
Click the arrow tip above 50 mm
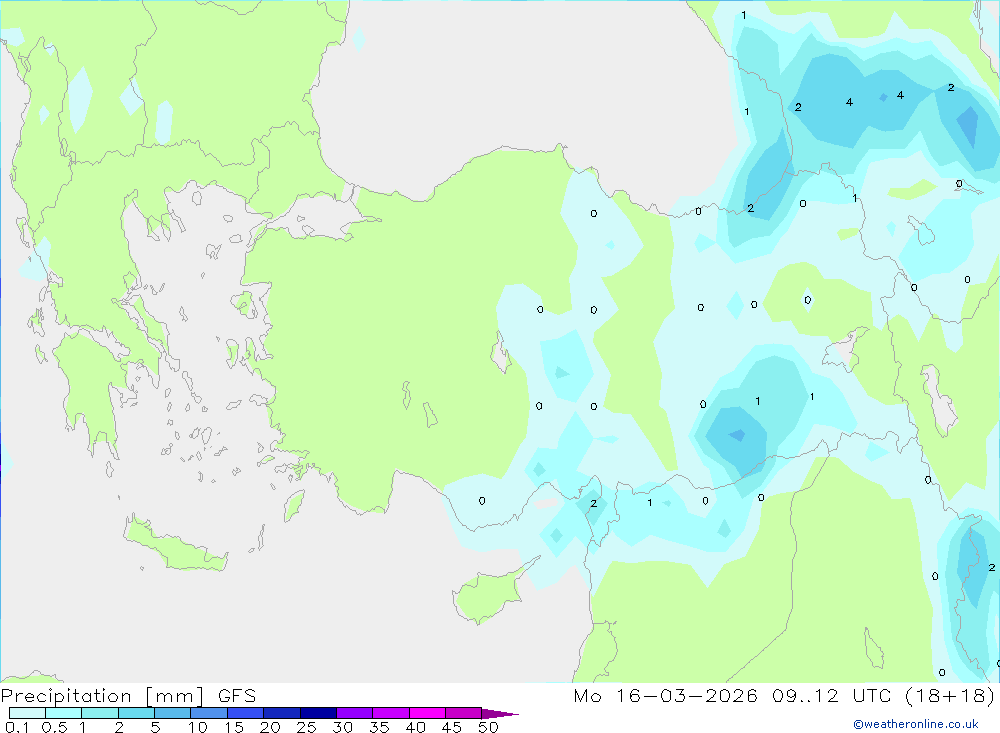click(500, 714)
